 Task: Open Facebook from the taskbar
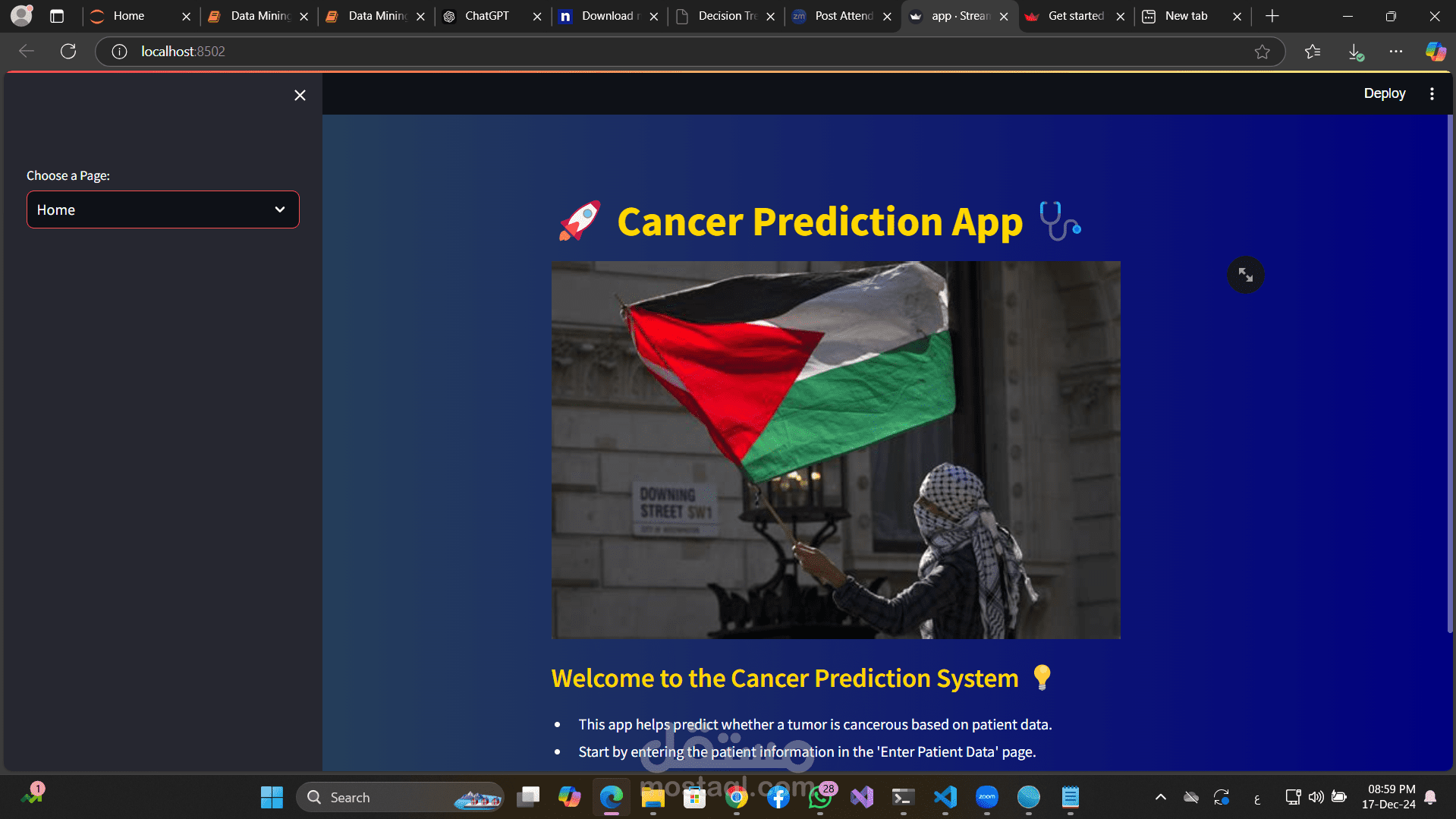(x=778, y=797)
